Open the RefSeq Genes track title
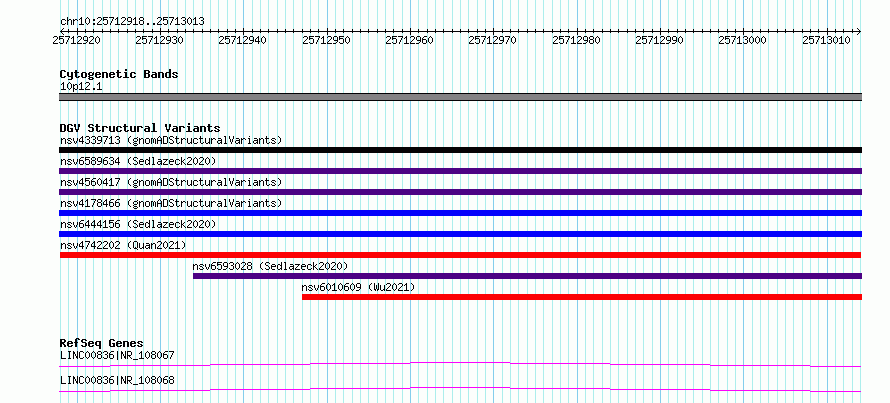Viewport: 890px width, 403px height. coord(102,343)
